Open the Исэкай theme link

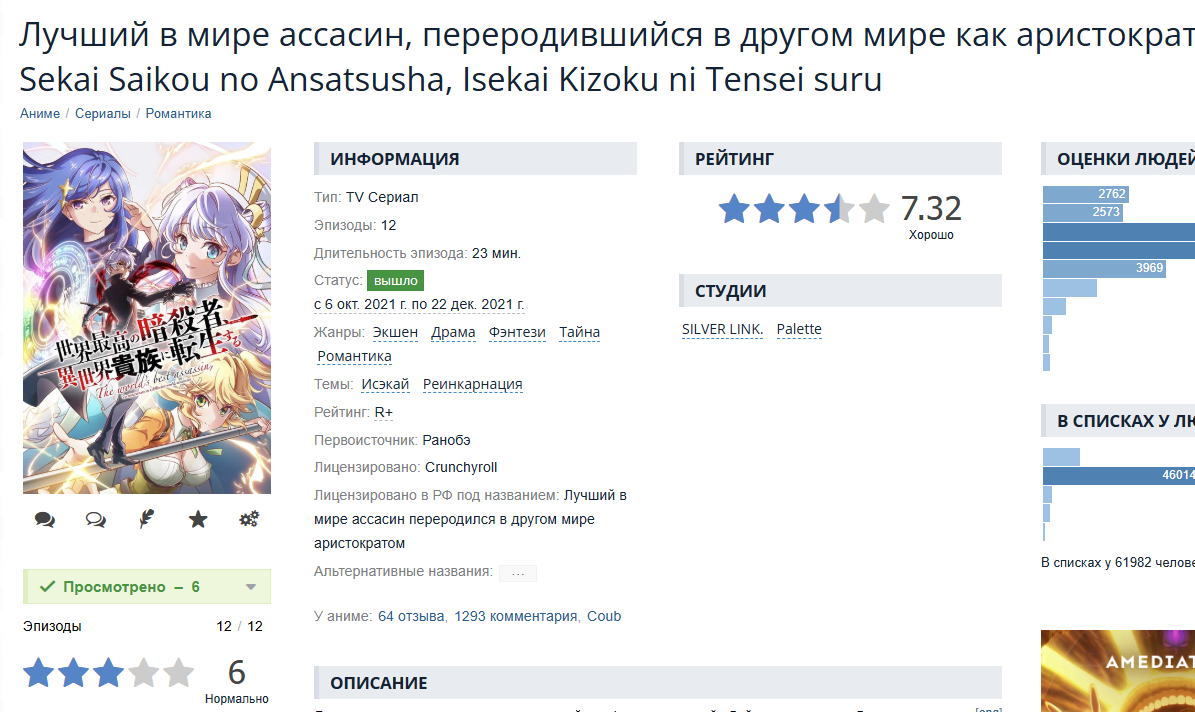tap(385, 384)
